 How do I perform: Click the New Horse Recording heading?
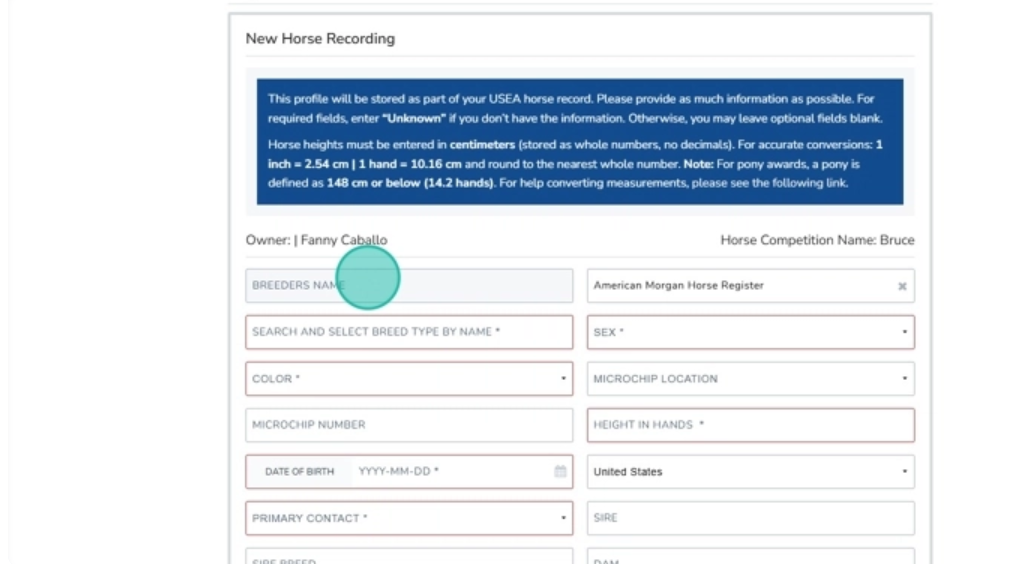pos(320,39)
